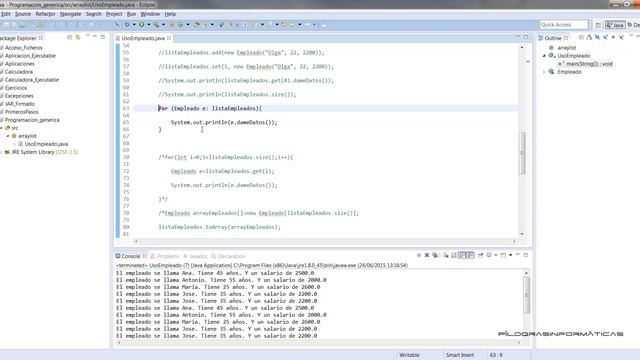Toggle Link with Editor in Package Explorer

pos(78,38)
